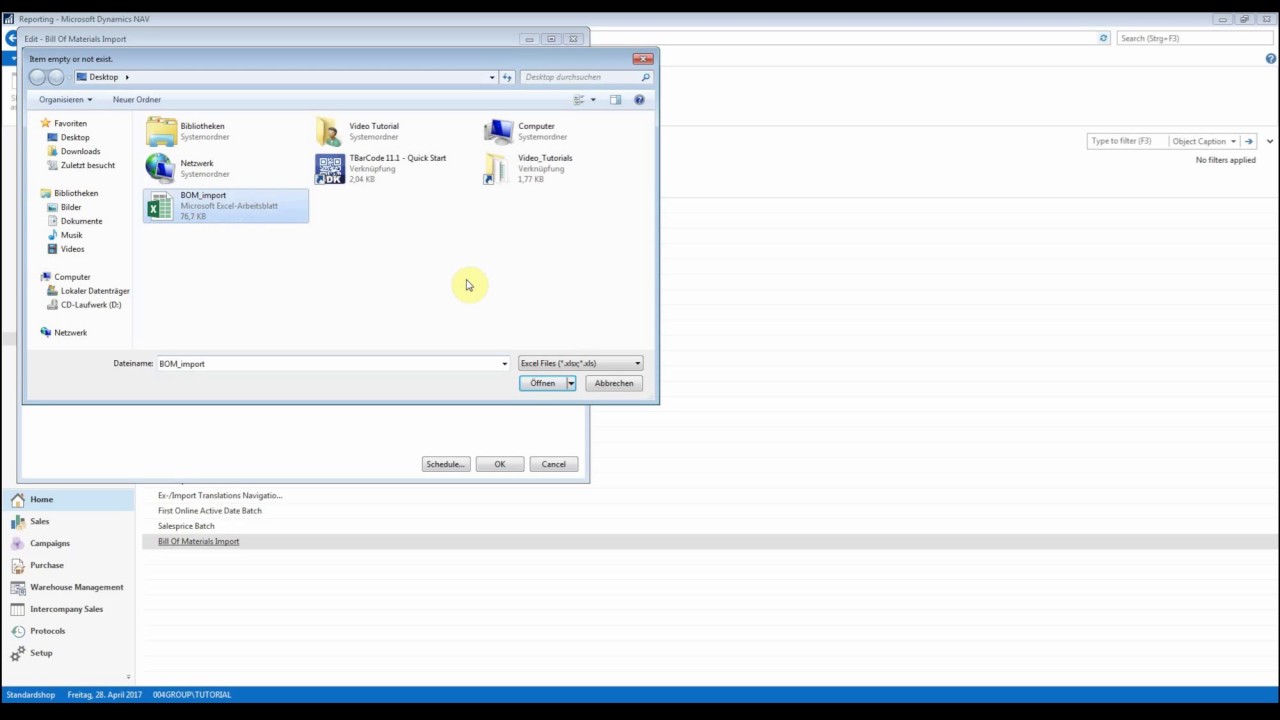The height and width of the screenshot is (720, 1280).
Task: Click the Forward navigation arrow in file dialog
Action: point(56,77)
